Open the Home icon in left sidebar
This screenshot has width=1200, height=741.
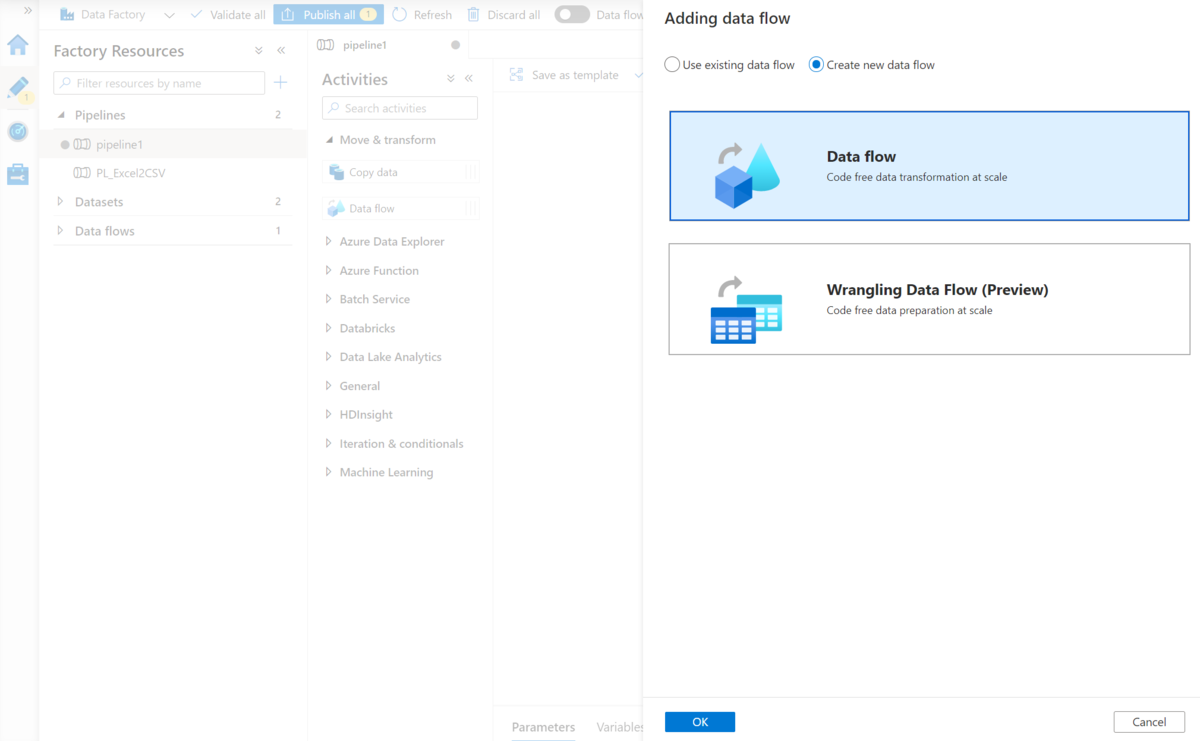point(18,45)
